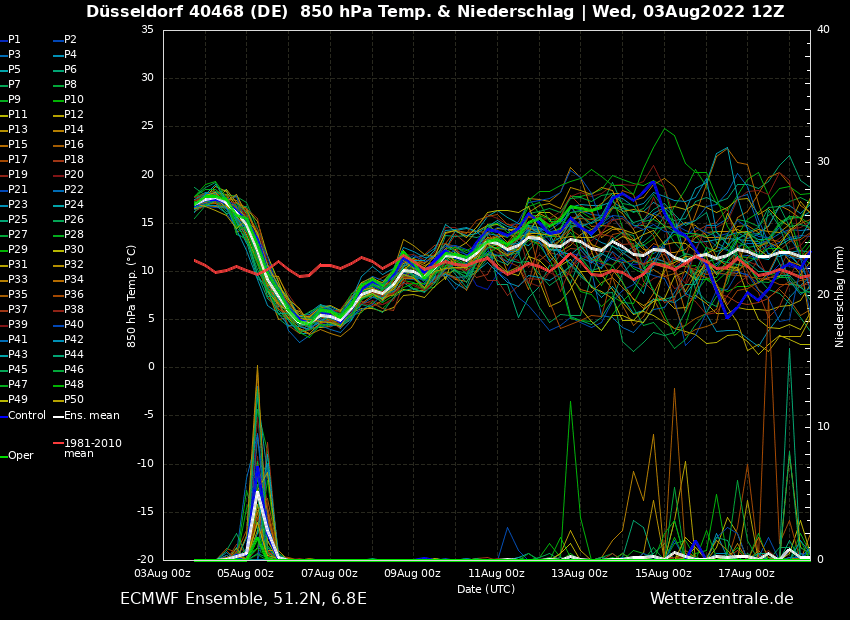This screenshot has height=620, width=850.
Task: Click the Ens. mean legend entry
Action: (91, 415)
